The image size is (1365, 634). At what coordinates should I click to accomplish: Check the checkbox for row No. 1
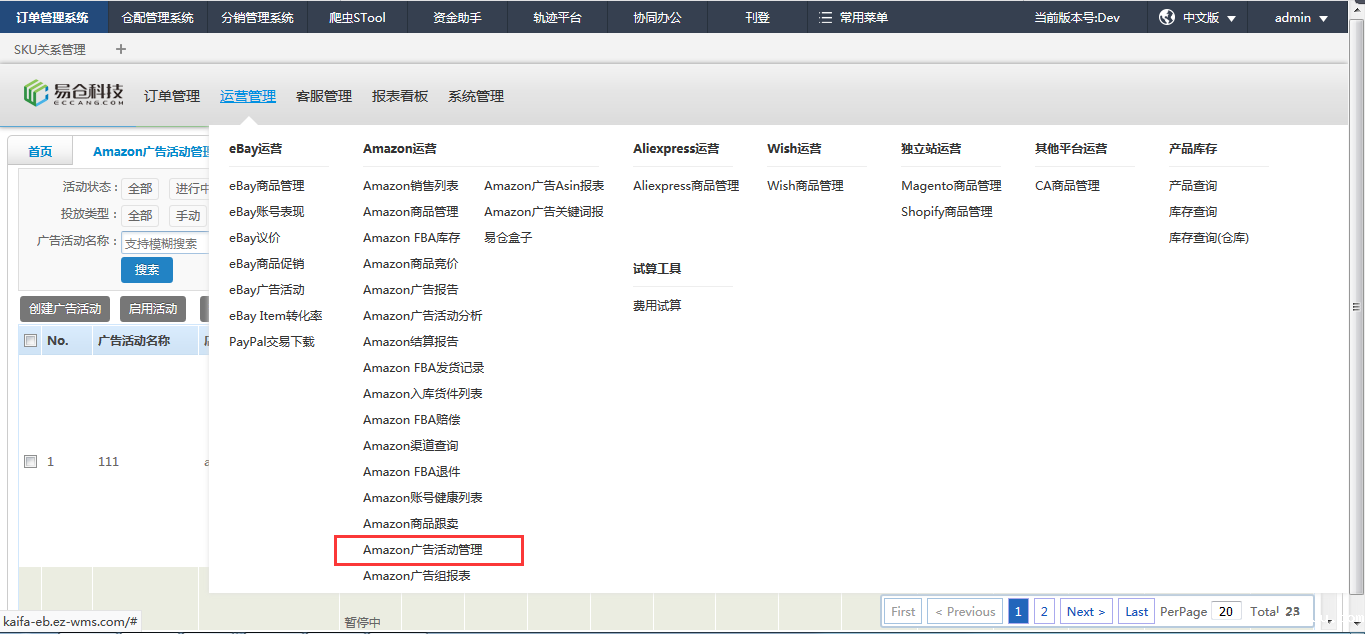pos(31,462)
